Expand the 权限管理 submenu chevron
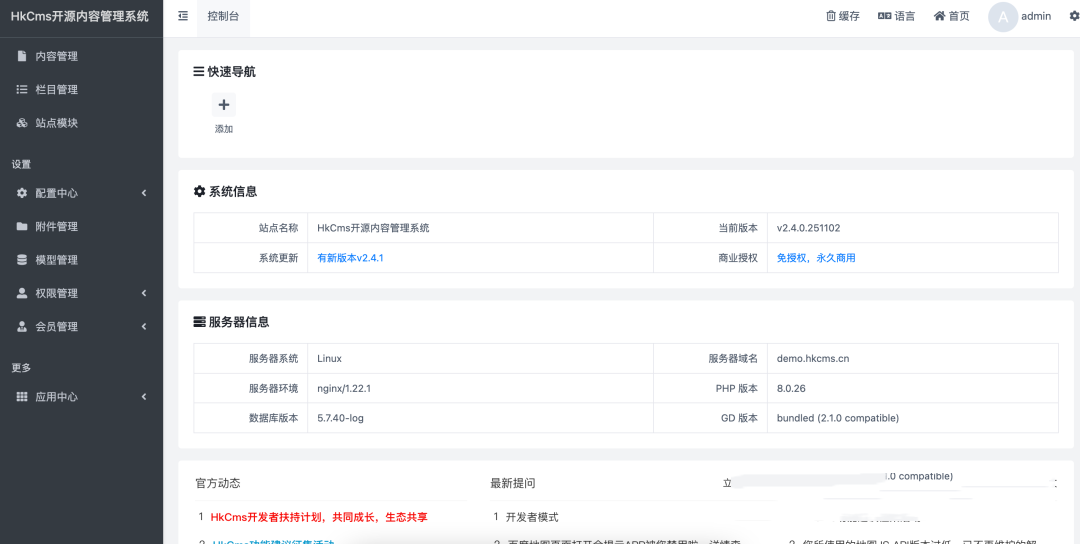Viewport: 1080px width, 544px height. (144, 293)
